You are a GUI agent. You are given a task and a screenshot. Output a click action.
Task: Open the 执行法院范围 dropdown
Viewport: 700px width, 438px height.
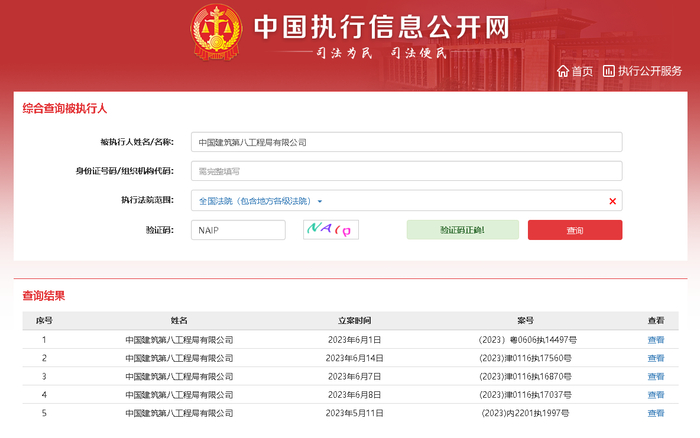tap(260, 201)
